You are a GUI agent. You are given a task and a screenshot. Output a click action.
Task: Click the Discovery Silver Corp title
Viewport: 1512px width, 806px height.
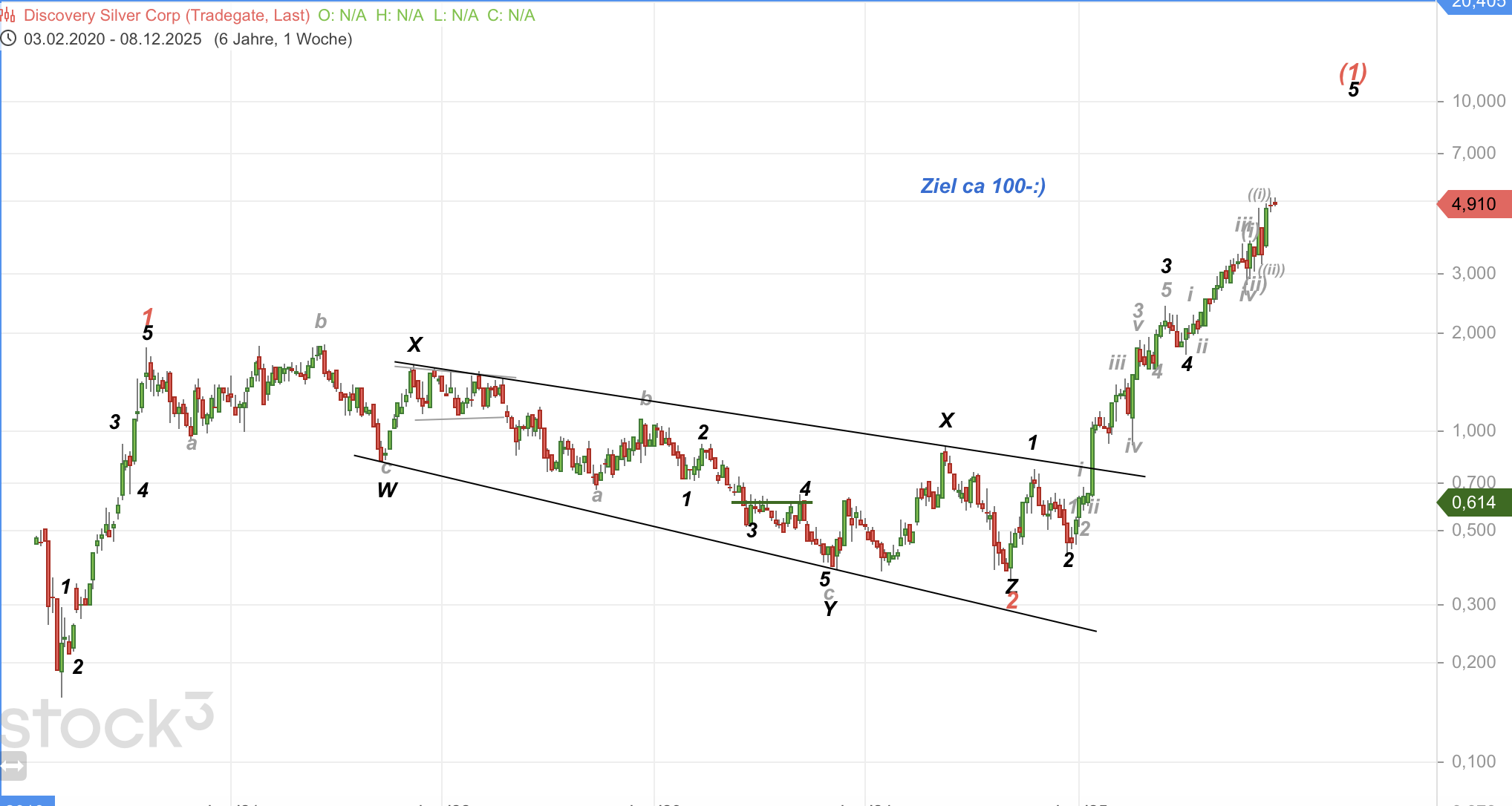[x=166, y=15]
